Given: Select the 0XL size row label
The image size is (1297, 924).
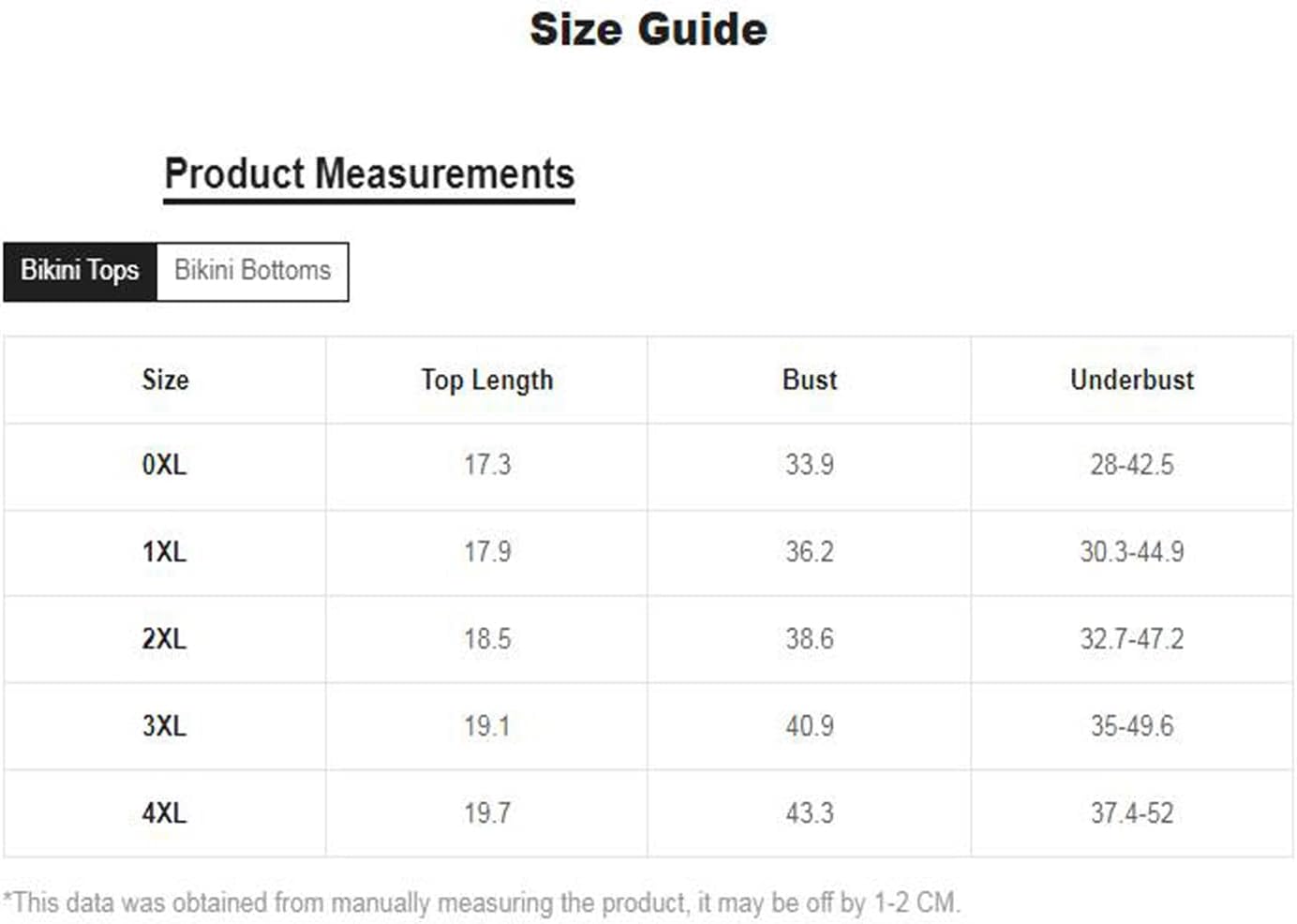Looking at the screenshot, I should click(165, 466).
